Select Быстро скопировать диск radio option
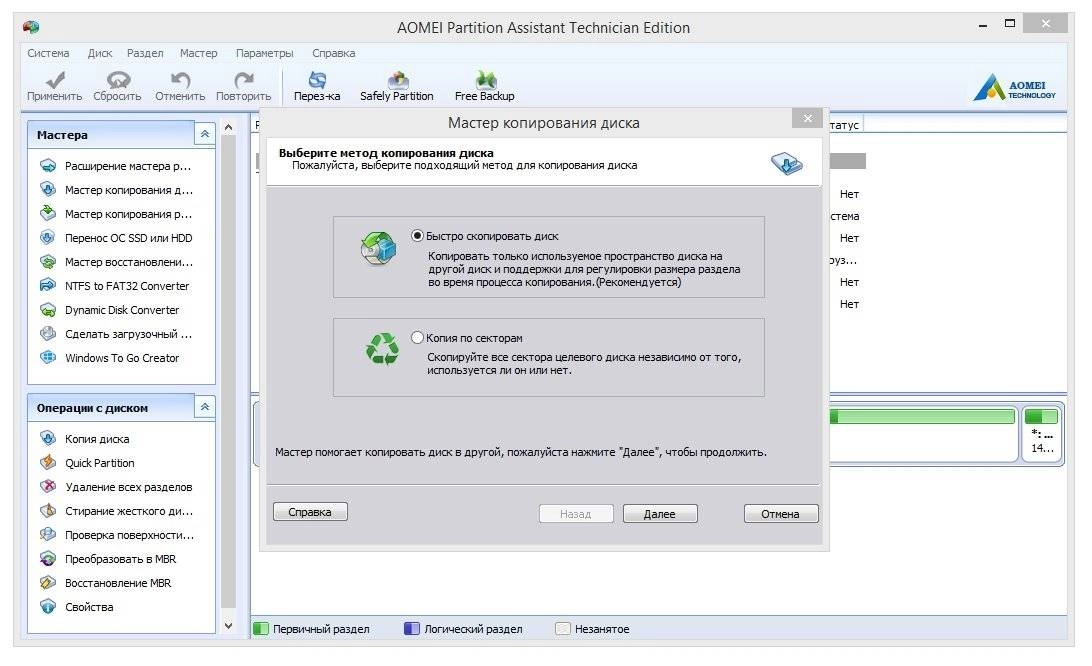This screenshot has width=1092, height=666. pos(417,235)
